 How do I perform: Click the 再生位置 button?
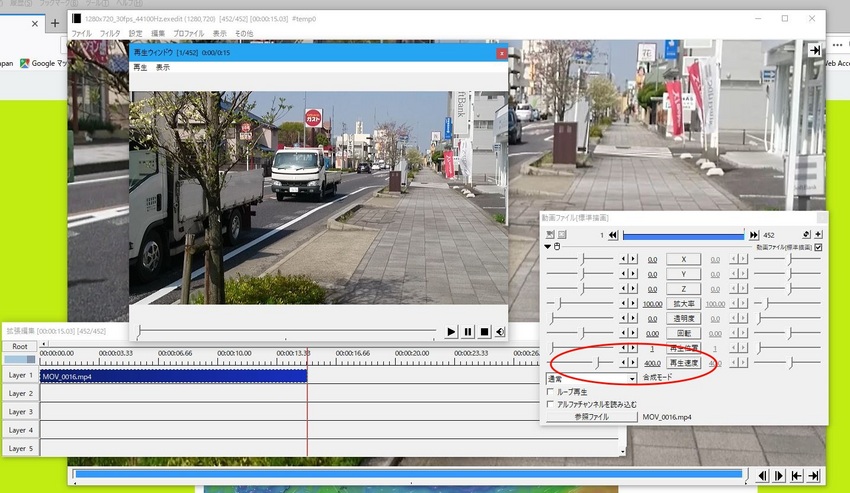click(x=684, y=348)
